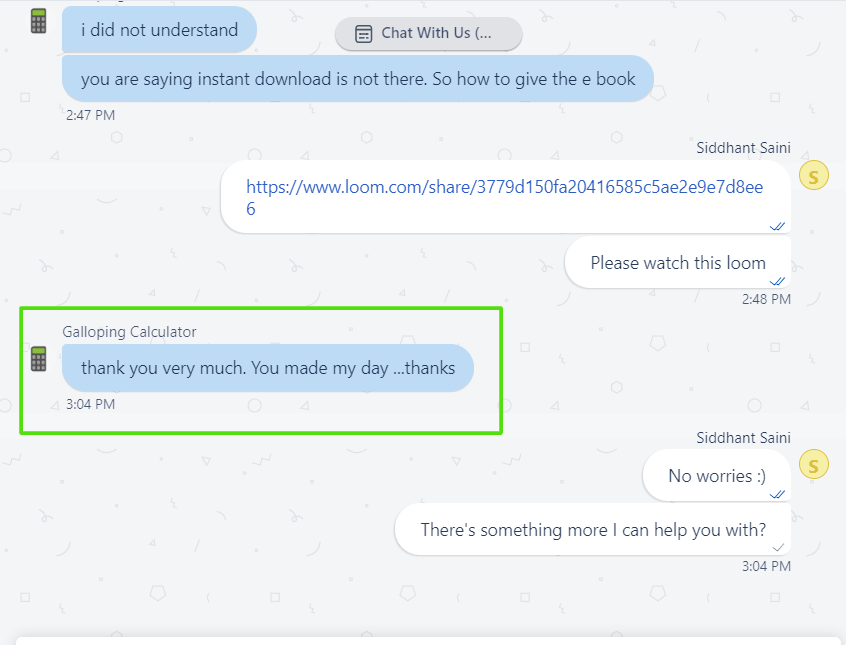Screen dimensions: 846x645
Task: Click "There's something more I can help you with?" message
Action: (x=592, y=530)
